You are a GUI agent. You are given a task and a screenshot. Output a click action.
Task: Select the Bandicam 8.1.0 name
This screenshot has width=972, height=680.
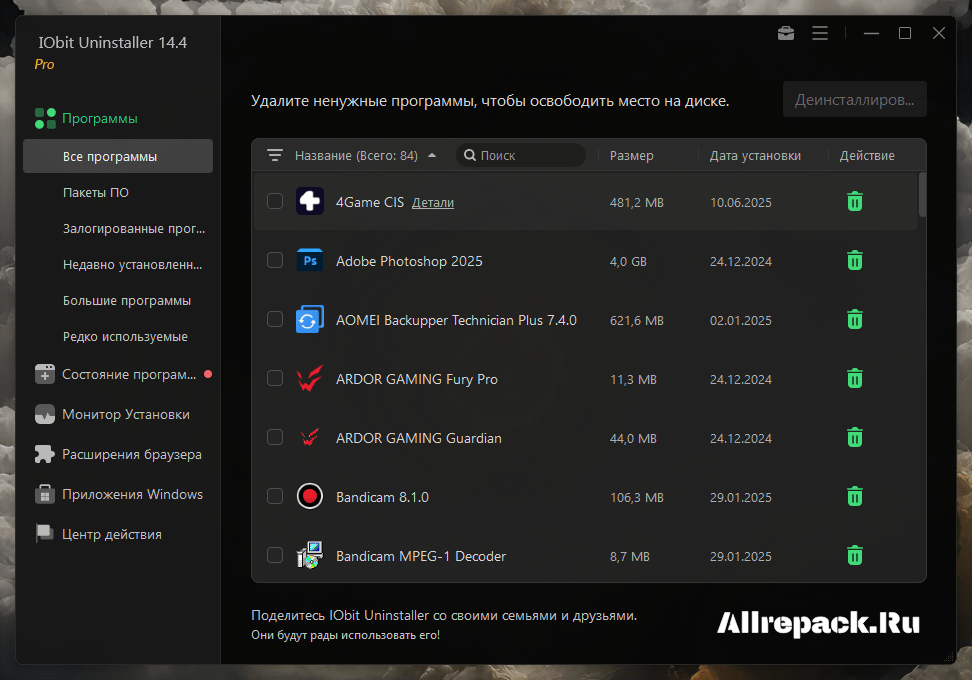tap(382, 497)
